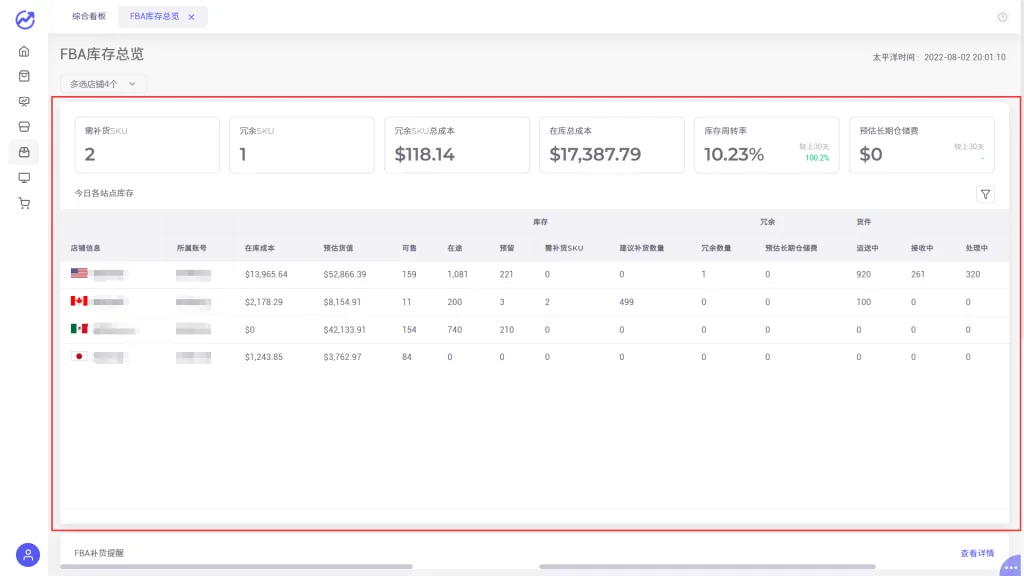Close the FBA库存总览 tab
The width and height of the screenshot is (1024, 576).
tap(191, 17)
